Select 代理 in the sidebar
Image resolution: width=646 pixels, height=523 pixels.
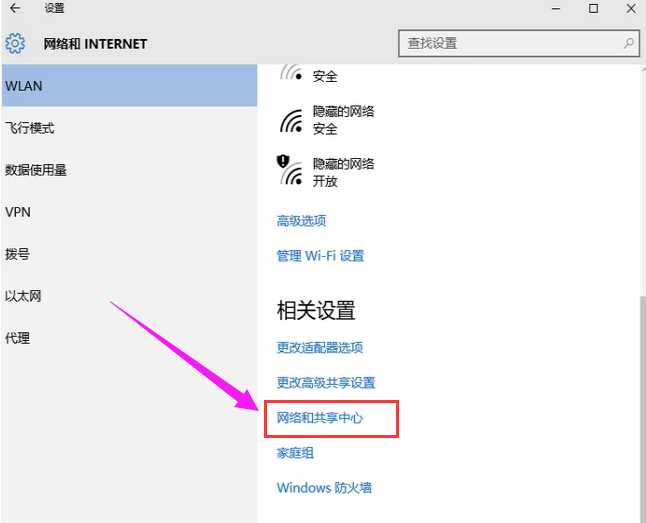[x=18, y=338]
